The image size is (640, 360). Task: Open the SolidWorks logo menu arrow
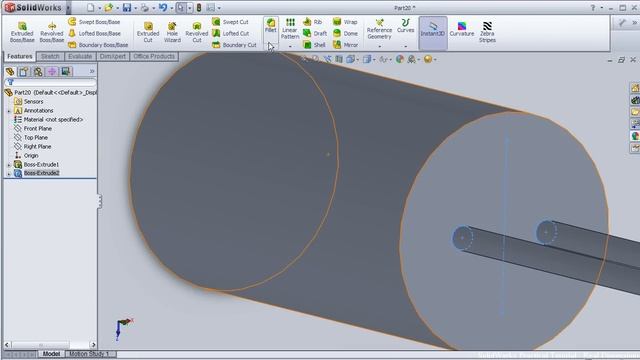click(x=68, y=8)
